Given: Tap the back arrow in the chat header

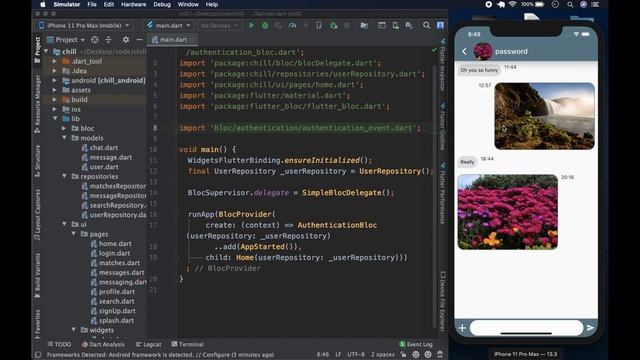Looking at the screenshot, I should (x=464, y=51).
